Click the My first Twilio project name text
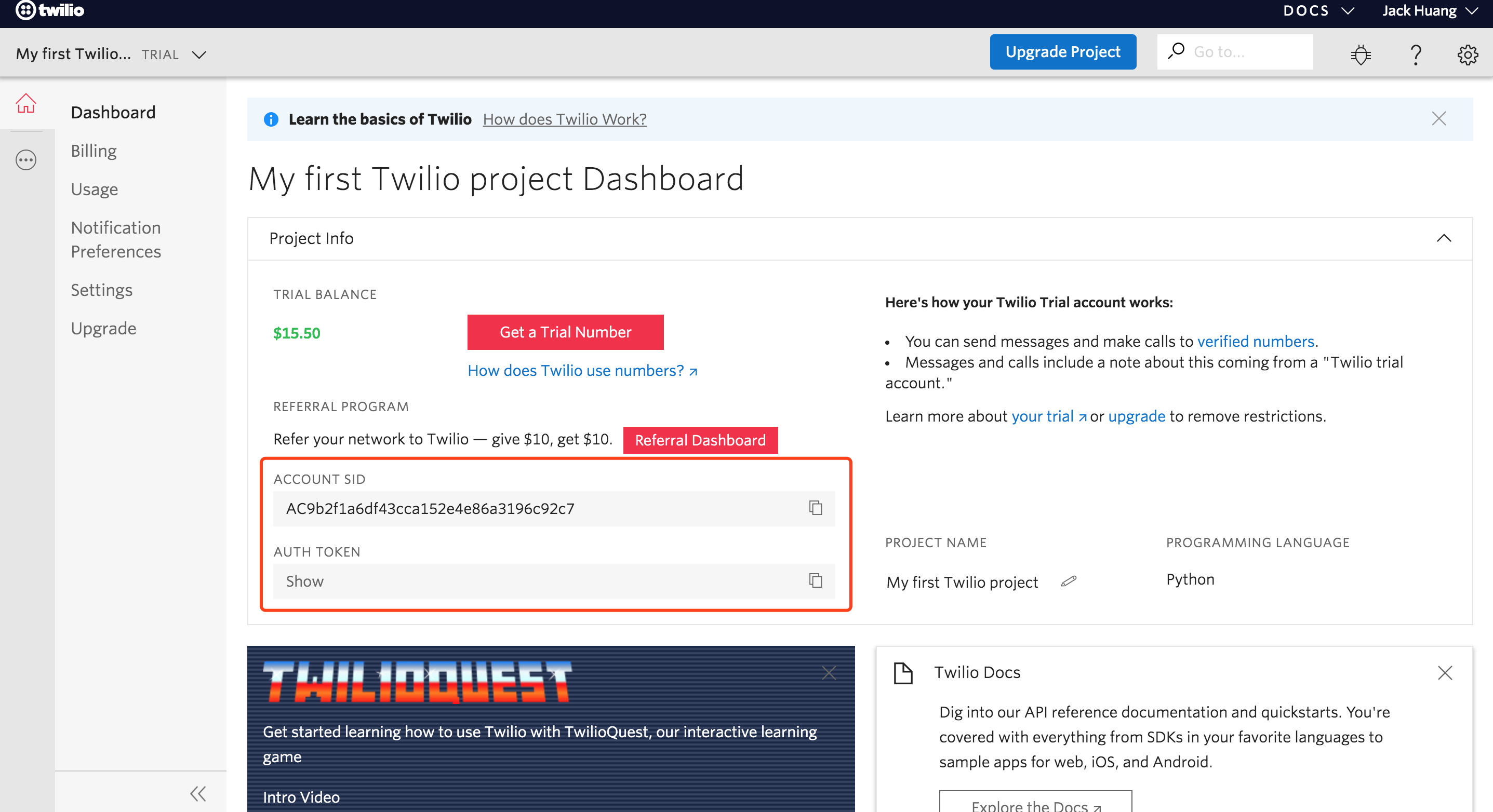 click(962, 582)
